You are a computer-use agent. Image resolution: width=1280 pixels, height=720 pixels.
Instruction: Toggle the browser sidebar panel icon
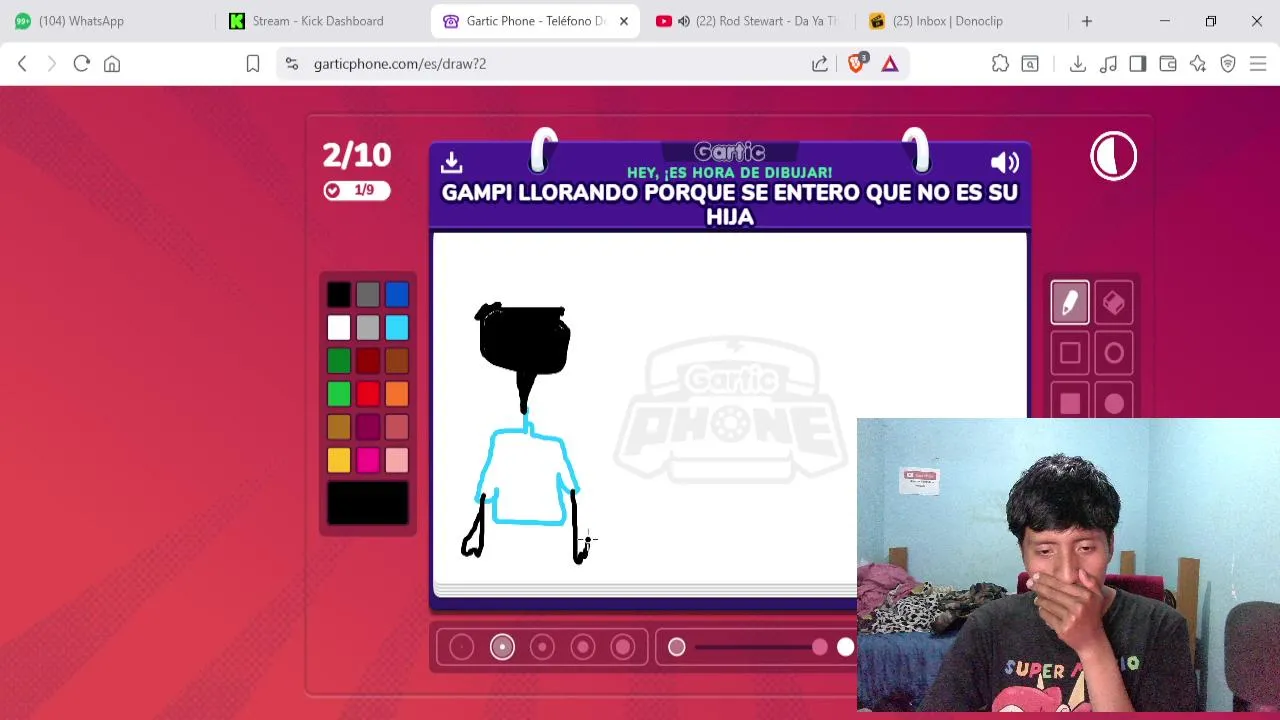click(x=1137, y=64)
